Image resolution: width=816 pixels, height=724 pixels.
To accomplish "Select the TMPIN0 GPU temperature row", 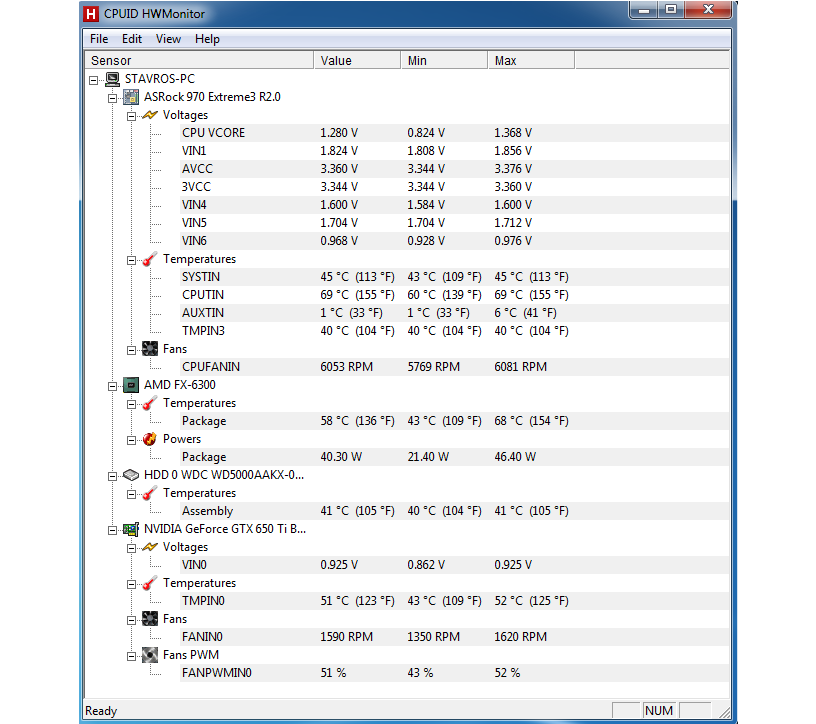I will click(x=454, y=601).
